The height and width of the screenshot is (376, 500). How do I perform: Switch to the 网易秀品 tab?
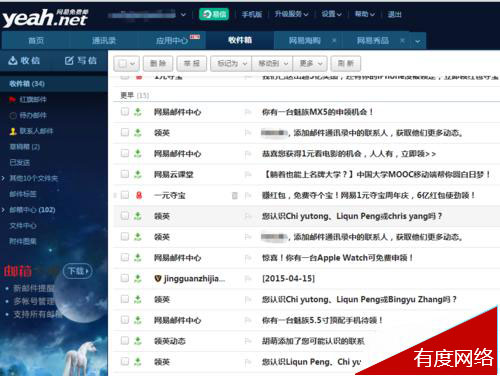[x=373, y=41]
